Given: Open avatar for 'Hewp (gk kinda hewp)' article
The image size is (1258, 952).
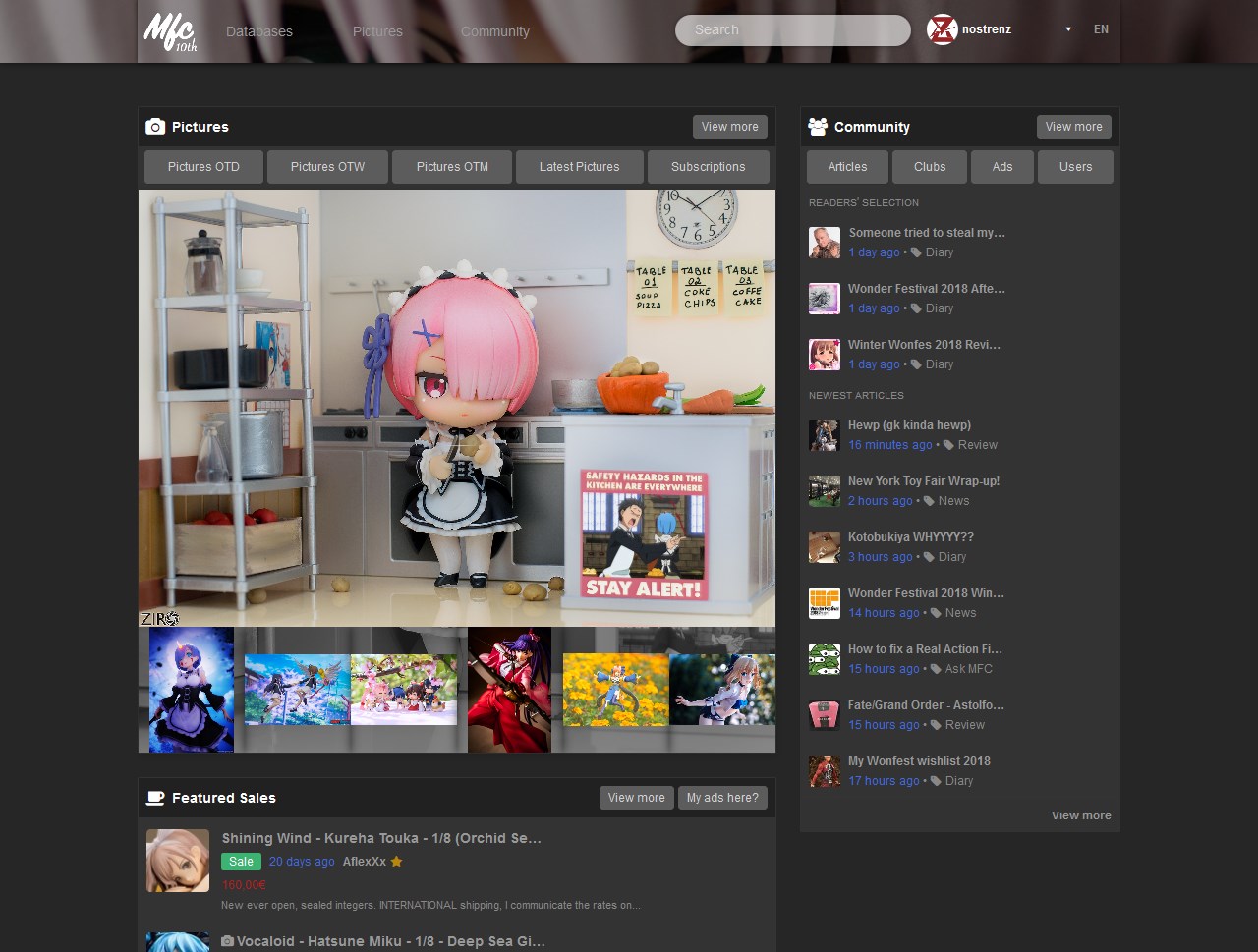Looking at the screenshot, I should click(x=825, y=435).
